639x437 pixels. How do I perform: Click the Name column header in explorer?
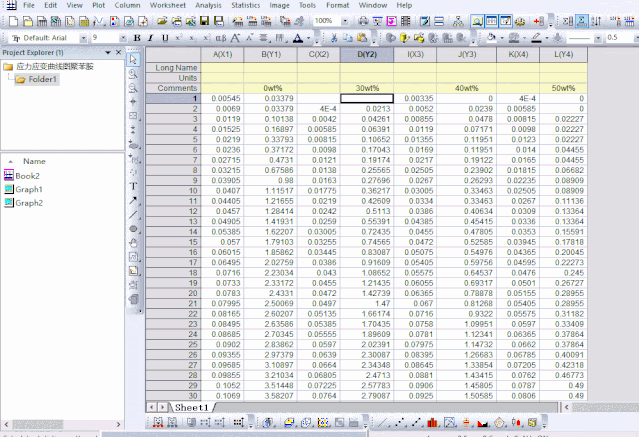34,161
